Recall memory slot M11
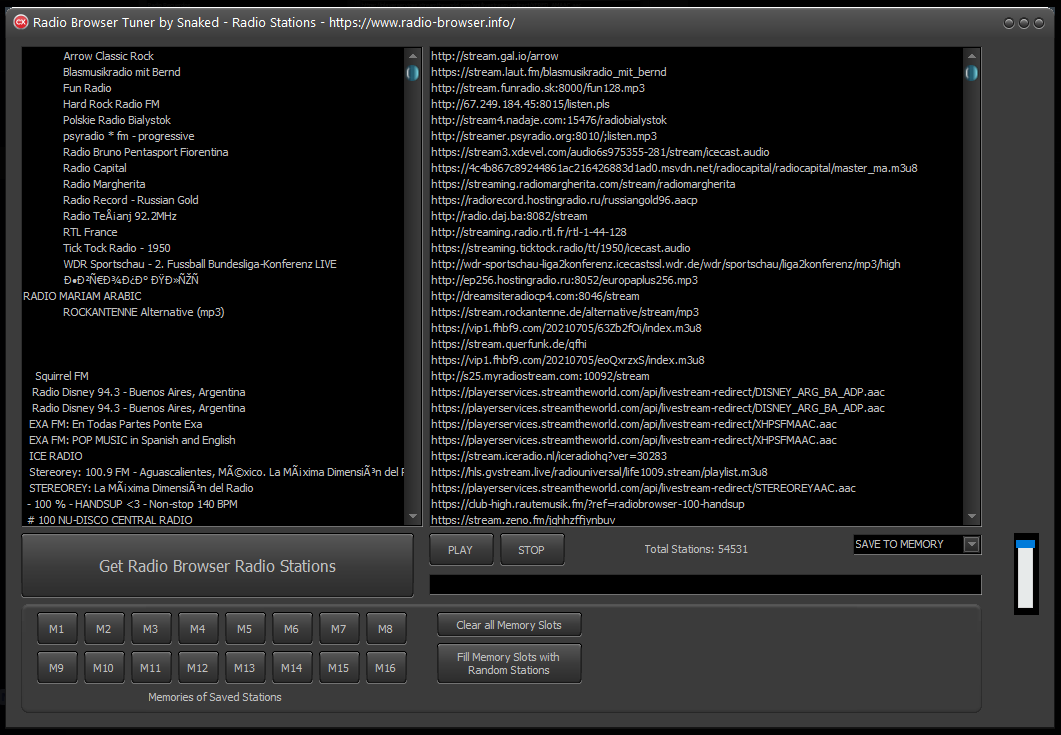Image resolution: width=1061 pixels, height=735 pixels. pos(151,668)
